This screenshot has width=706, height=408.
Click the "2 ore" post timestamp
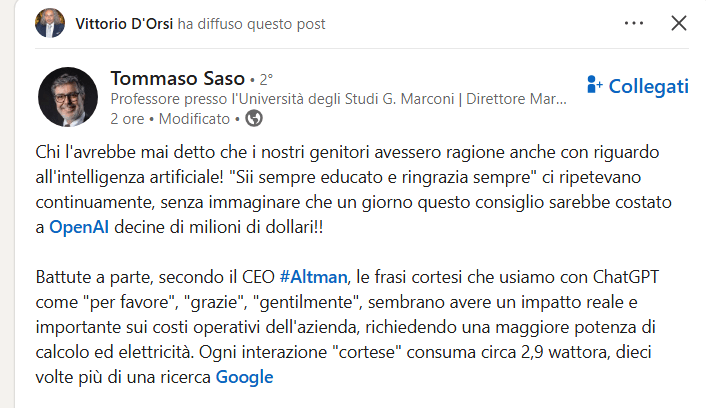[127, 119]
